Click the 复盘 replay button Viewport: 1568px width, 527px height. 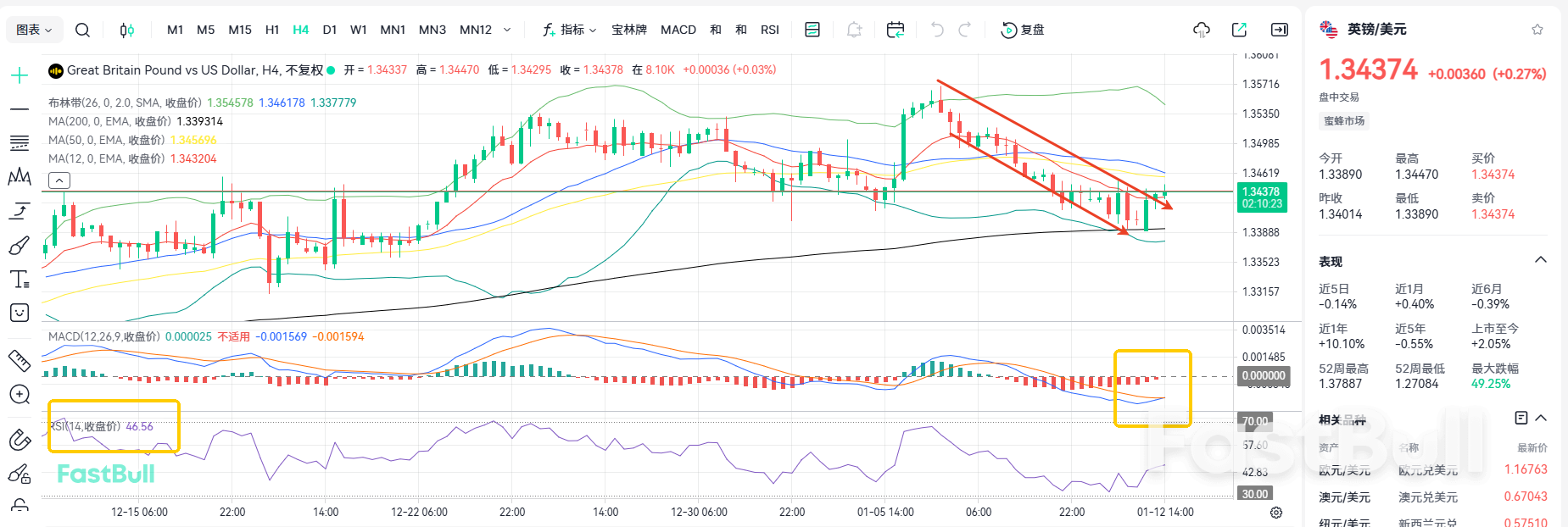1023,30
